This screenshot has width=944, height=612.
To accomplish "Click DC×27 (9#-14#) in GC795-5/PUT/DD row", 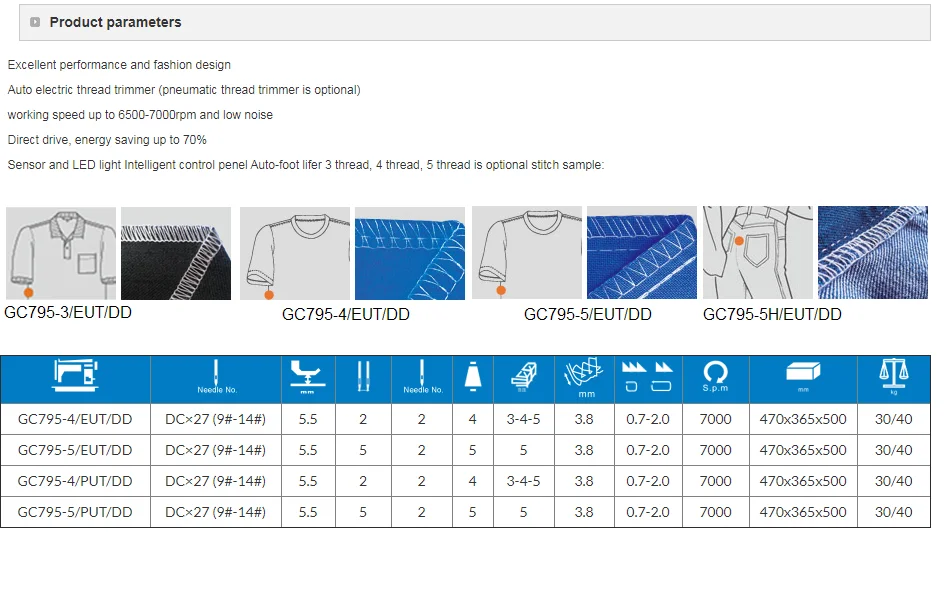I will 216,512.
